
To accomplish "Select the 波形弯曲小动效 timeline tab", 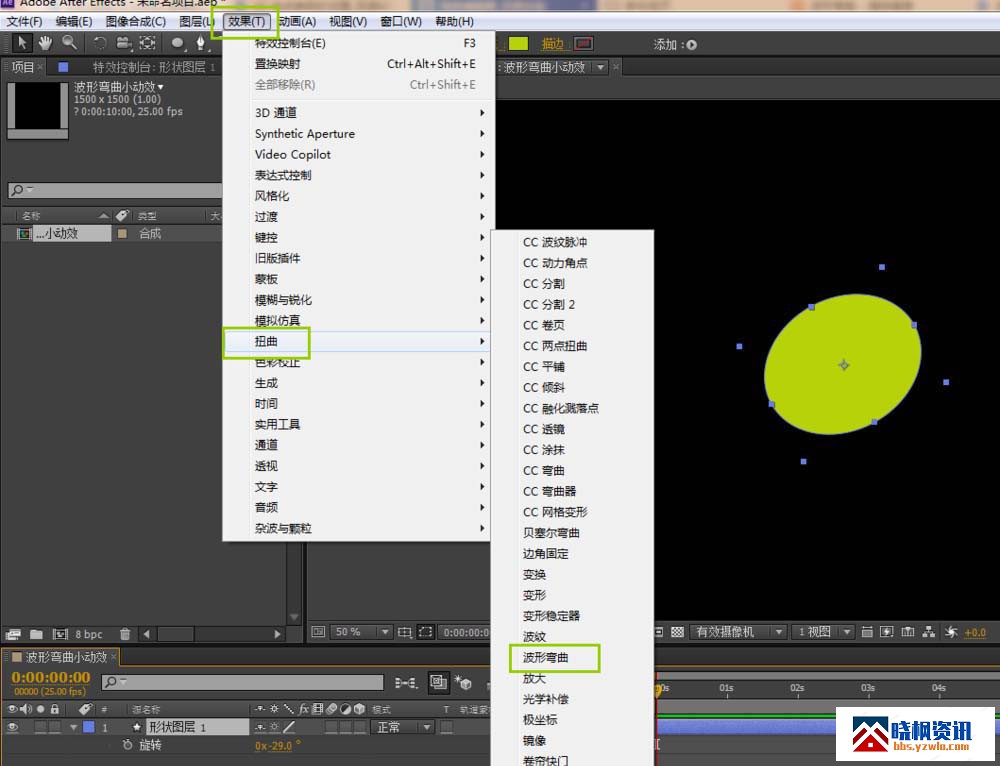I will click(66, 656).
